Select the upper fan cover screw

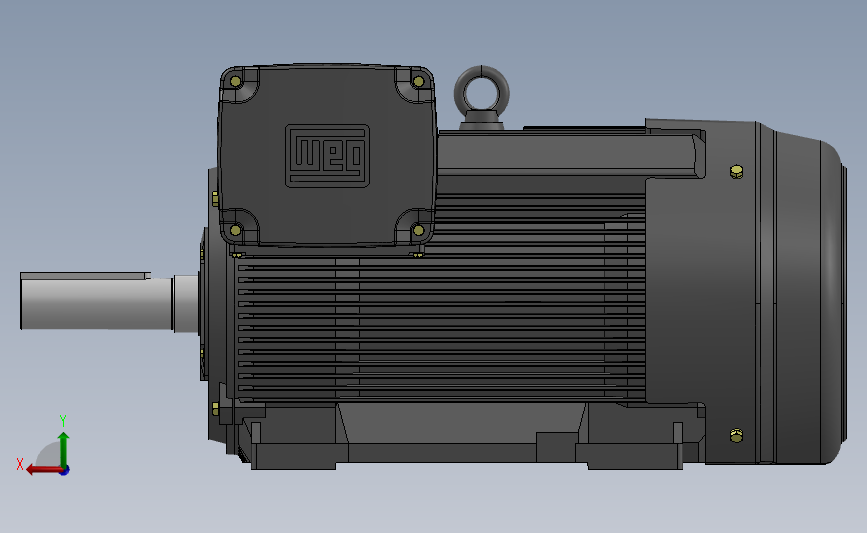pyautogui.click(x=737, y=171)
